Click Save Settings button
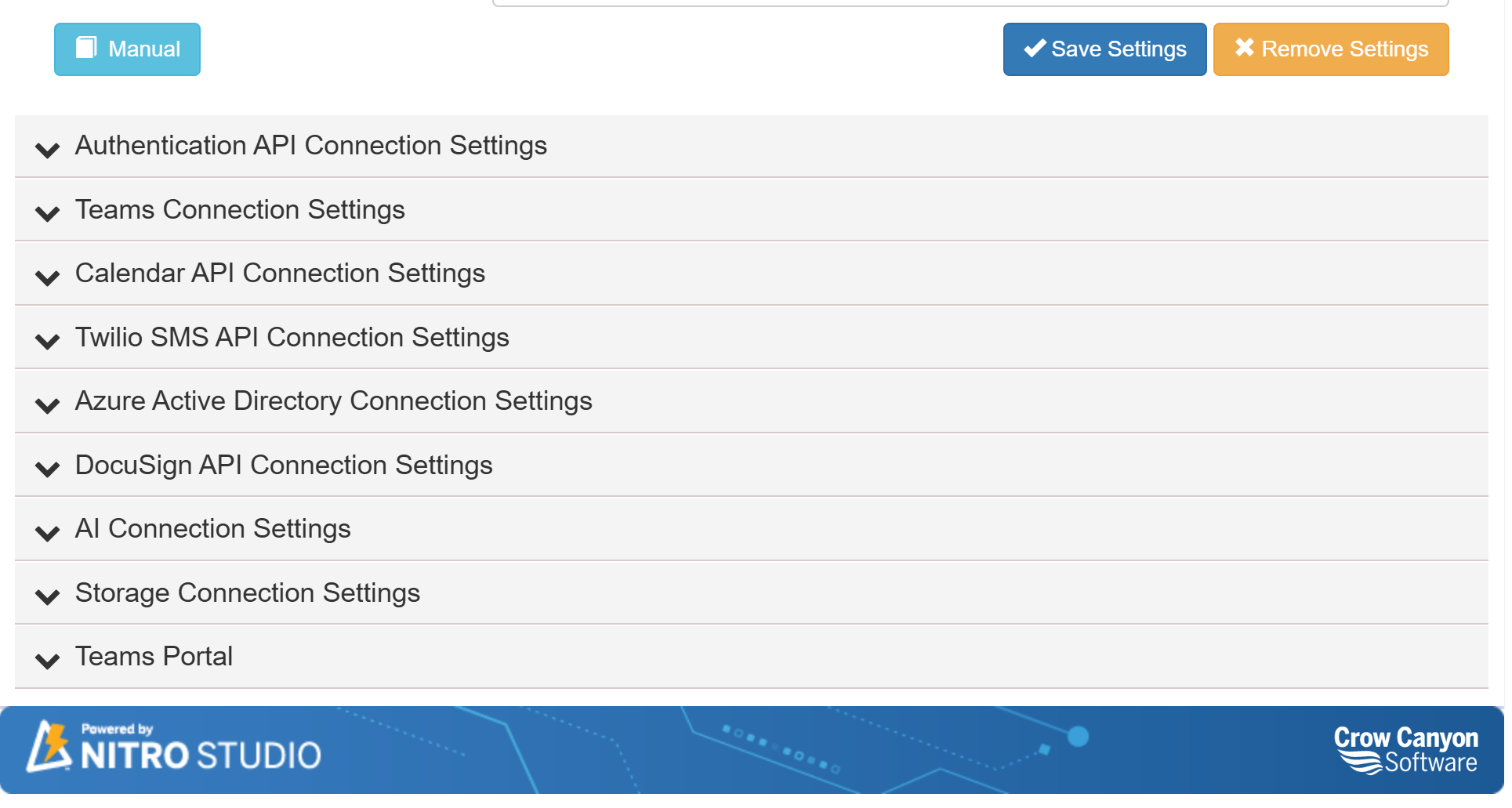Viewport: 1512px width, 808px height. (x=1104, y=49)
